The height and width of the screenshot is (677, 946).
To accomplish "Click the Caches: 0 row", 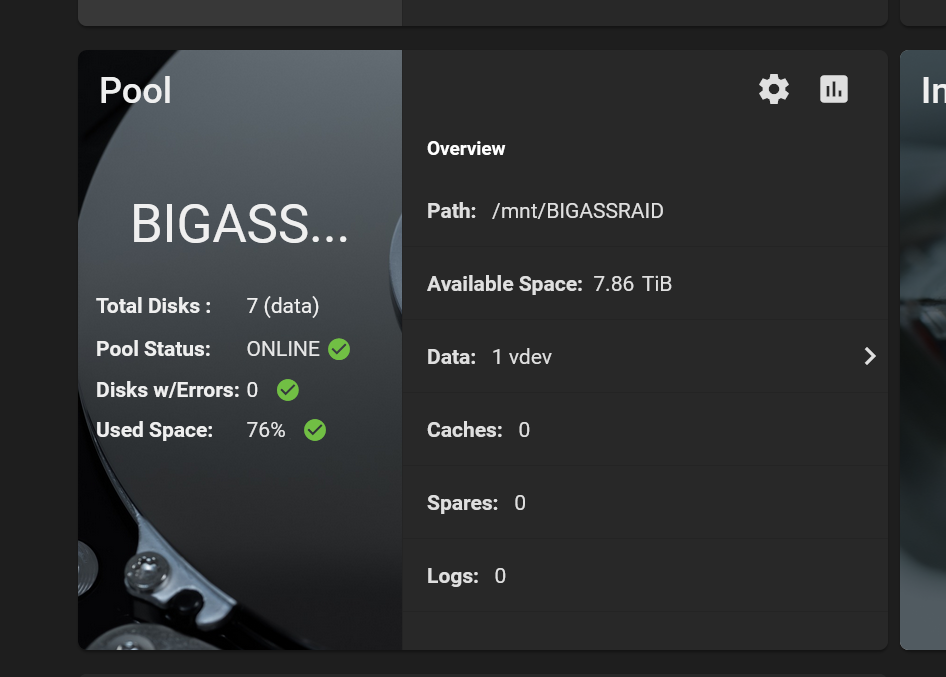I will [645, 430].
